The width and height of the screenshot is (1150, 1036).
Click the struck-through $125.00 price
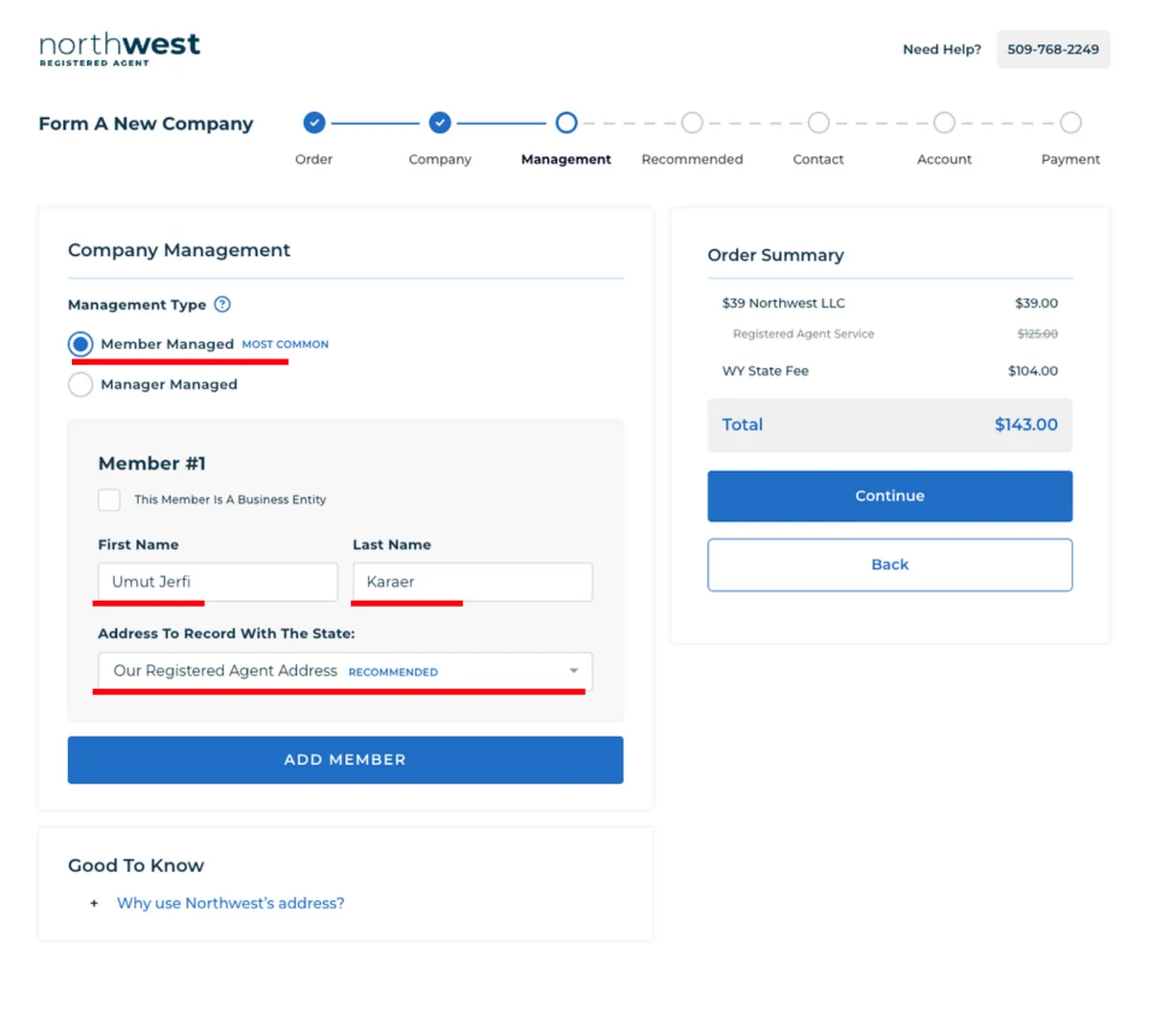[x=1037, y=334]
